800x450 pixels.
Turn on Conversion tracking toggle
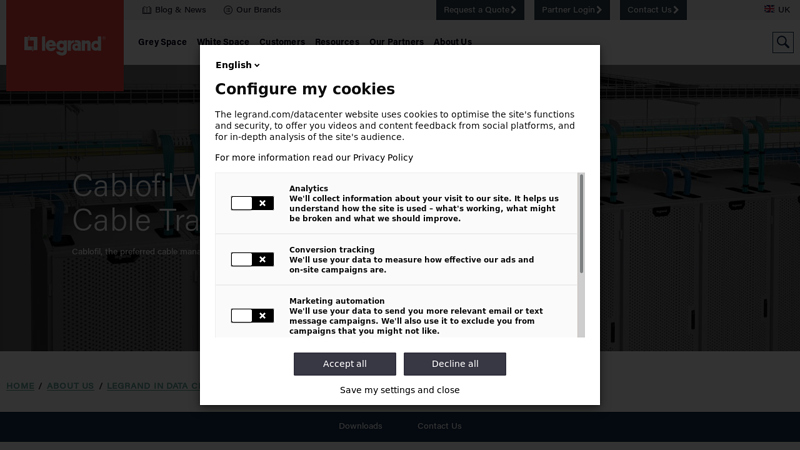pyautogui.click(x=252, y=259)
